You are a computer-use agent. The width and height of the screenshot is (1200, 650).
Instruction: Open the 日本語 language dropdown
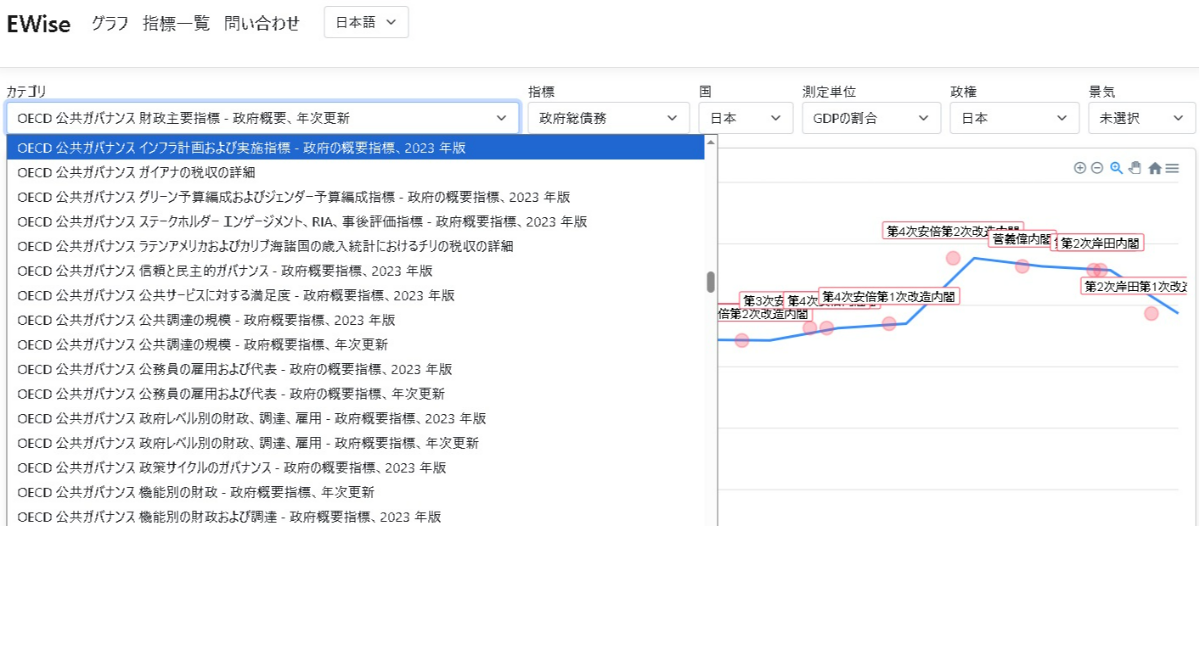(366, 22)
